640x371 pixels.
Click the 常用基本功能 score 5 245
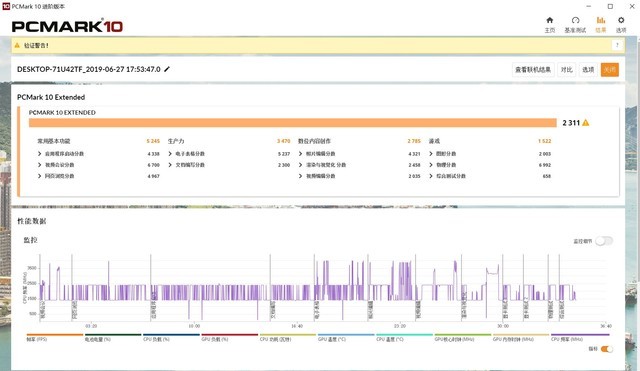point(153,141)
